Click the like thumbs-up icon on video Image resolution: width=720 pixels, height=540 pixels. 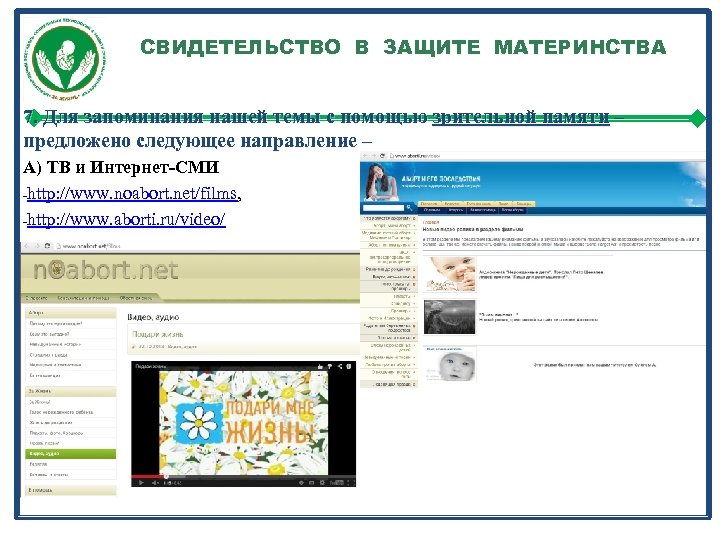click(320, 366)
